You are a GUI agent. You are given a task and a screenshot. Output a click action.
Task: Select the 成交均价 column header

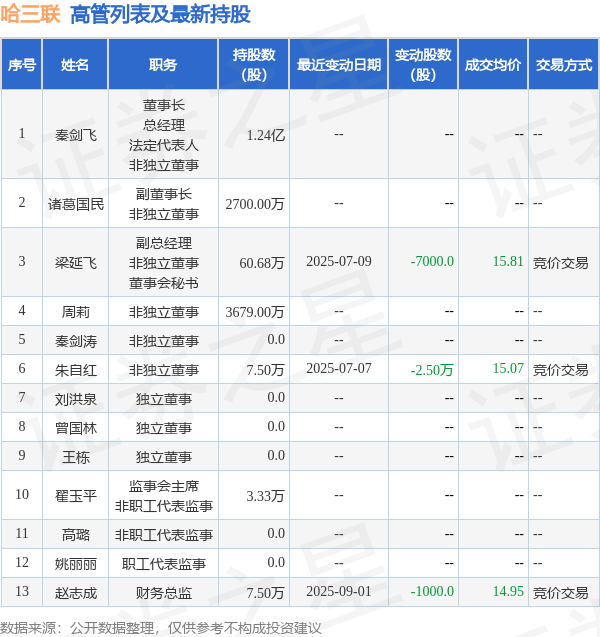[x=493, y=65]
